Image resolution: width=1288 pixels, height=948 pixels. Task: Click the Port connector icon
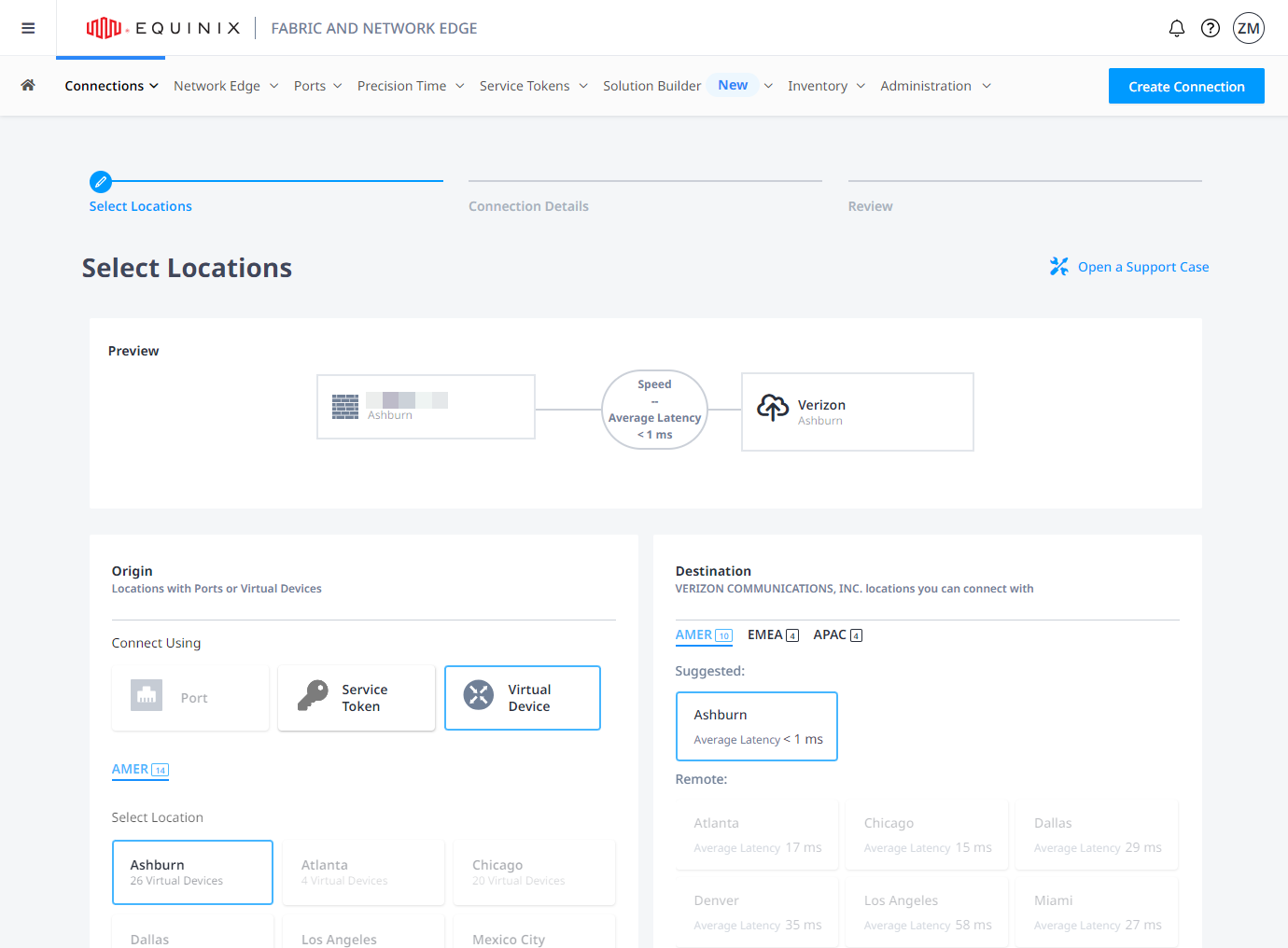click(147, 695)
